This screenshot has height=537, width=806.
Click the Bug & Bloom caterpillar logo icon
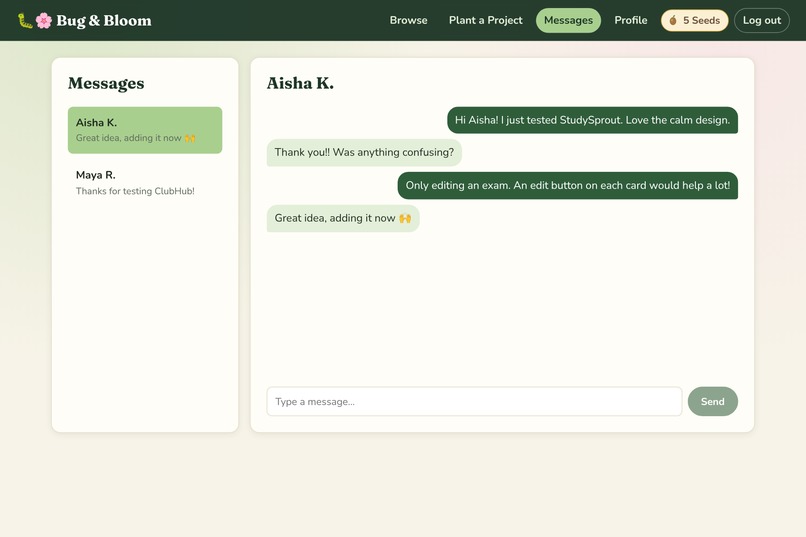(25, 21)
